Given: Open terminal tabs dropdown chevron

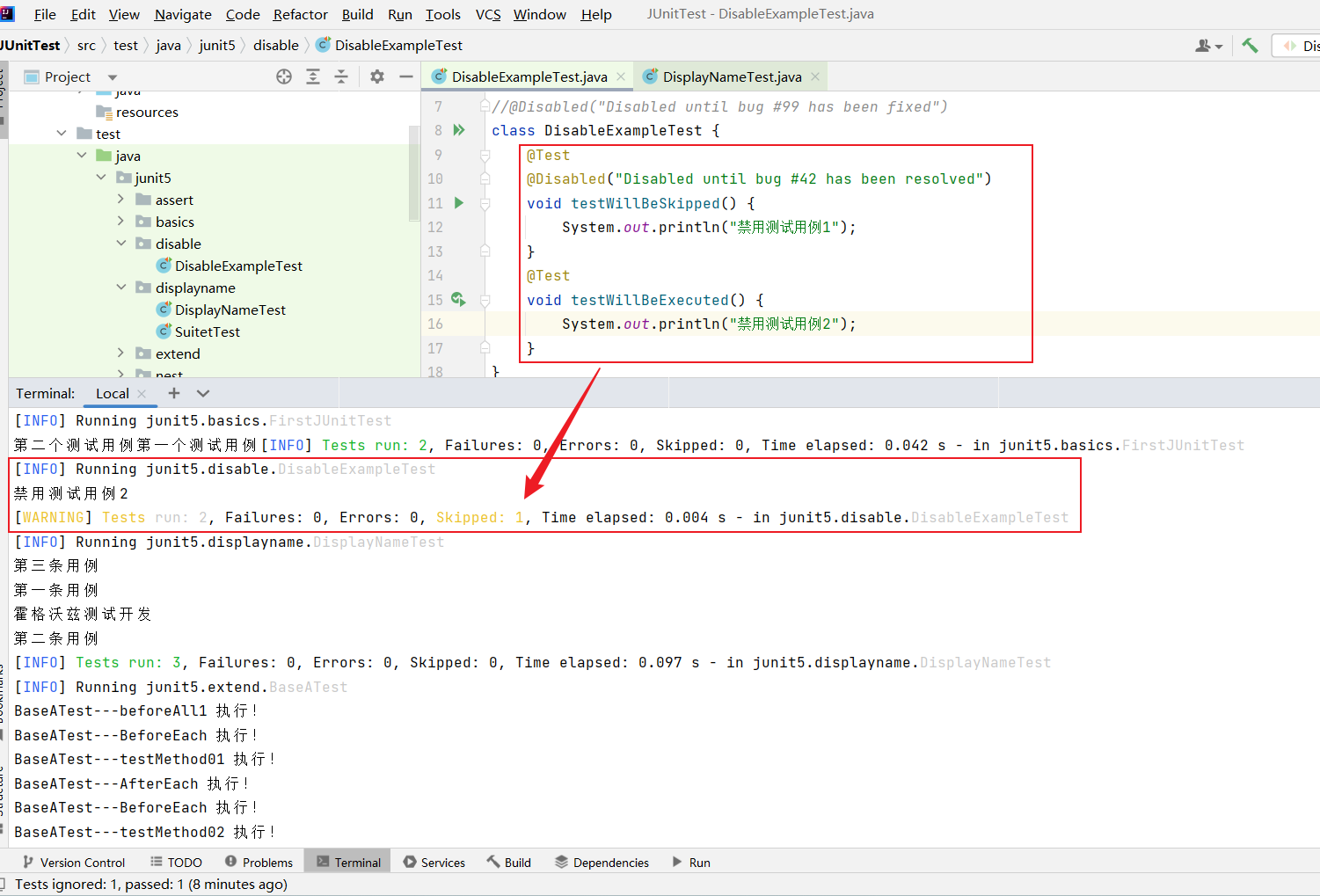Looking at the screenshot, I should pos(203,393).
